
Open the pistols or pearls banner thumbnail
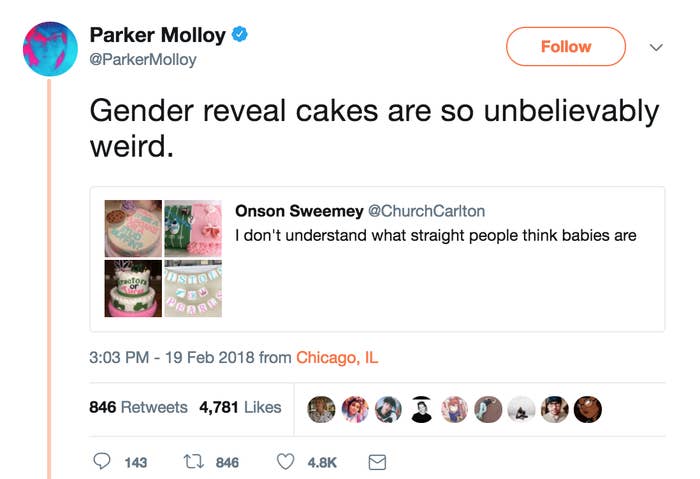tap(193, 289)
